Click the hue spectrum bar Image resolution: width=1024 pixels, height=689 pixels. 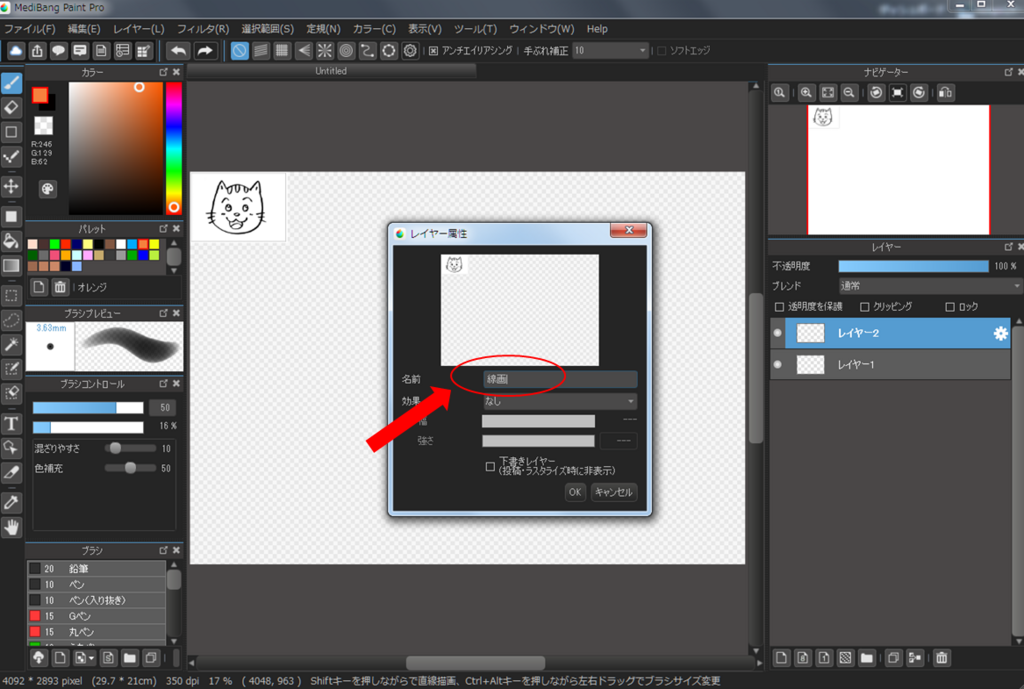(x=173, y=148)
